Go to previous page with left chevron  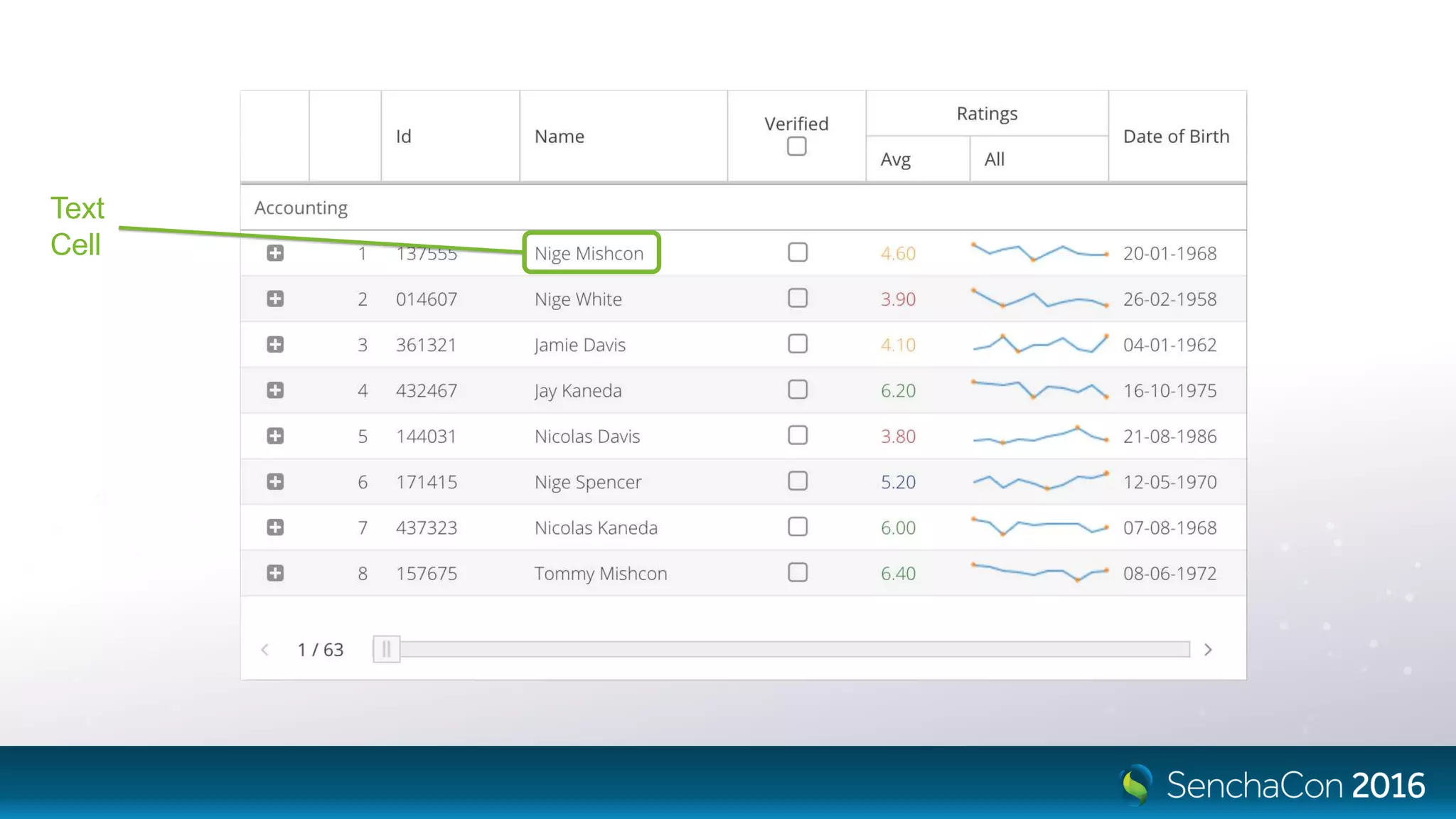pyautogui.click(x=264, y=650)
